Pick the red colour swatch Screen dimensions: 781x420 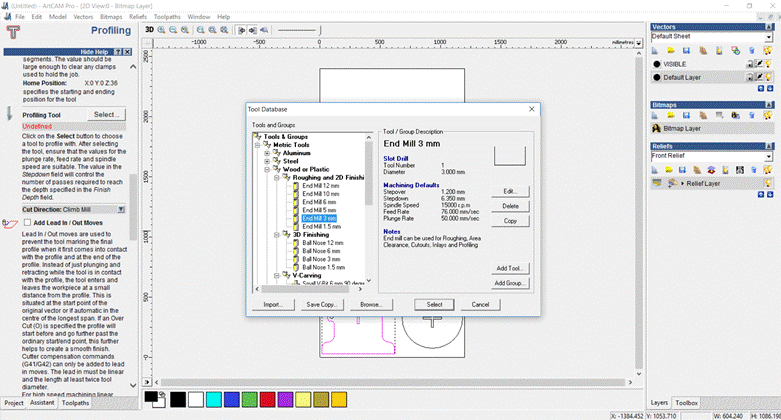[x=267, y=400]
